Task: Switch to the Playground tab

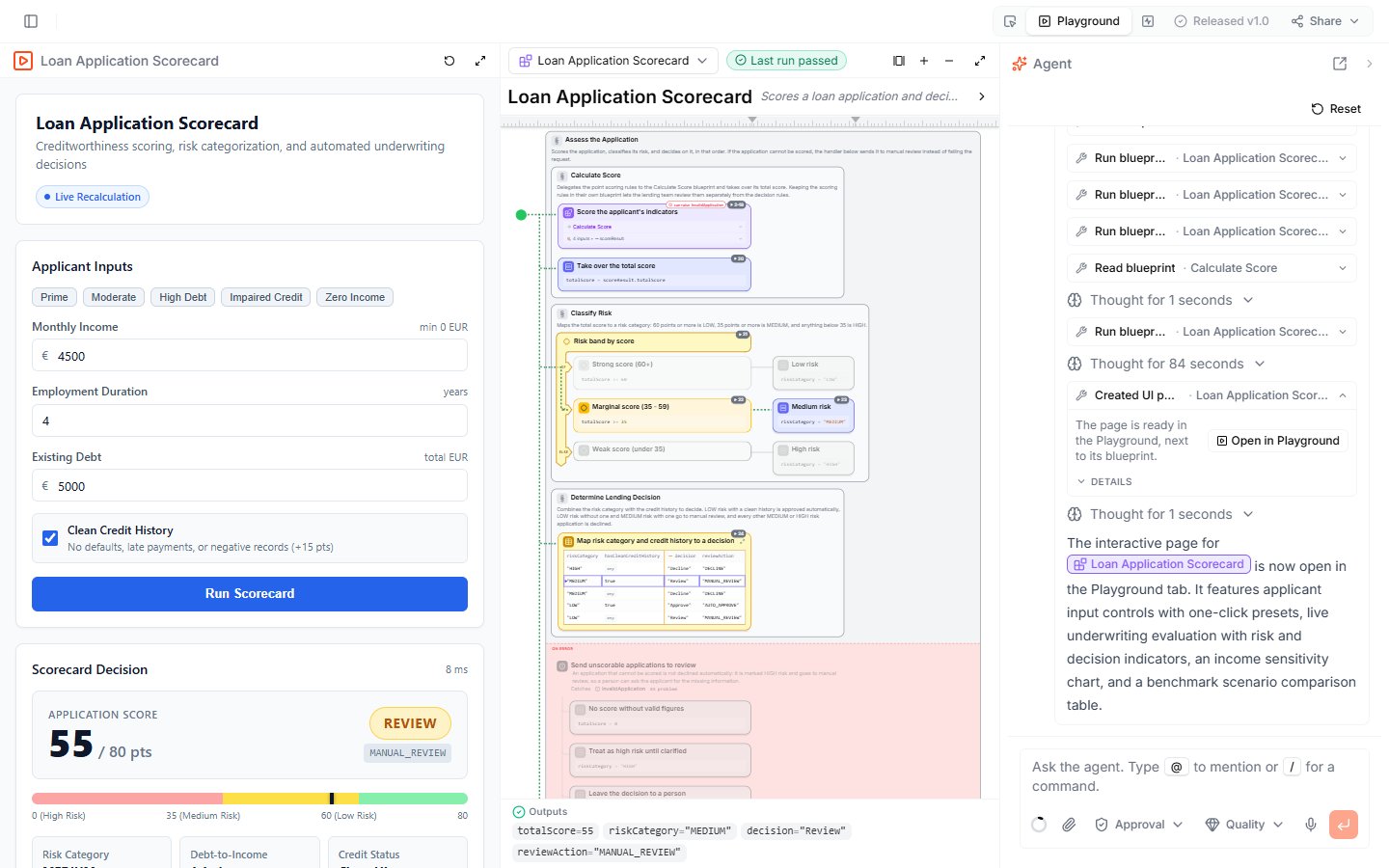Action: [x=1078, y=21]
